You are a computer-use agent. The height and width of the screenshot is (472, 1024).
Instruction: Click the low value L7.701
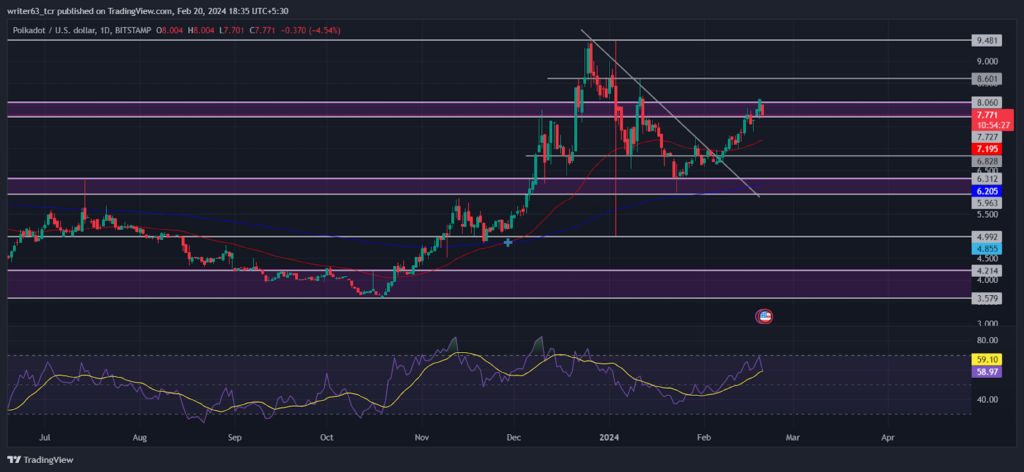pyautogui.click(x=230, y=30)
